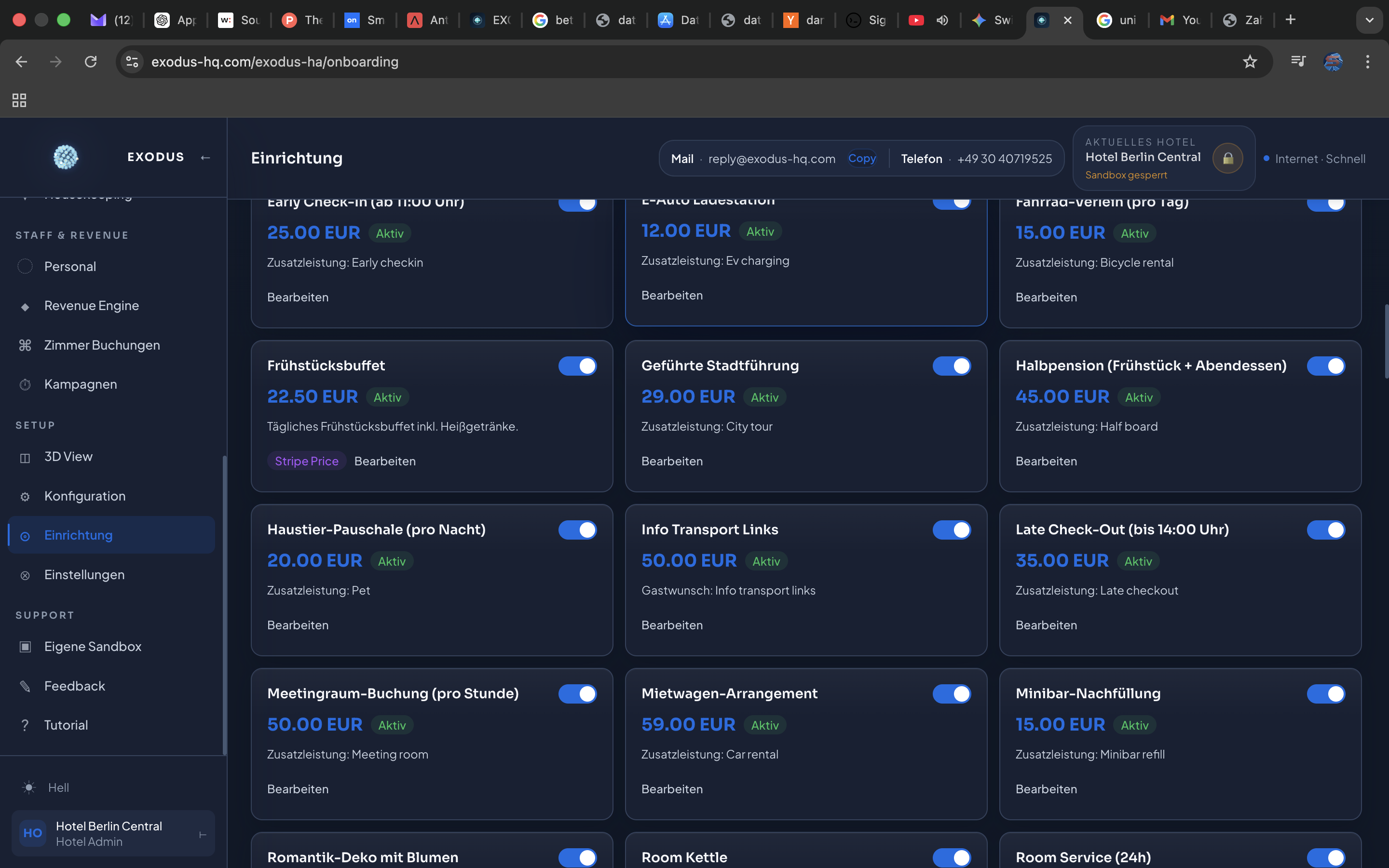Toggle Frühstücksbuffet off
This screenshot has width=1389, height=868.
[577, 366]
